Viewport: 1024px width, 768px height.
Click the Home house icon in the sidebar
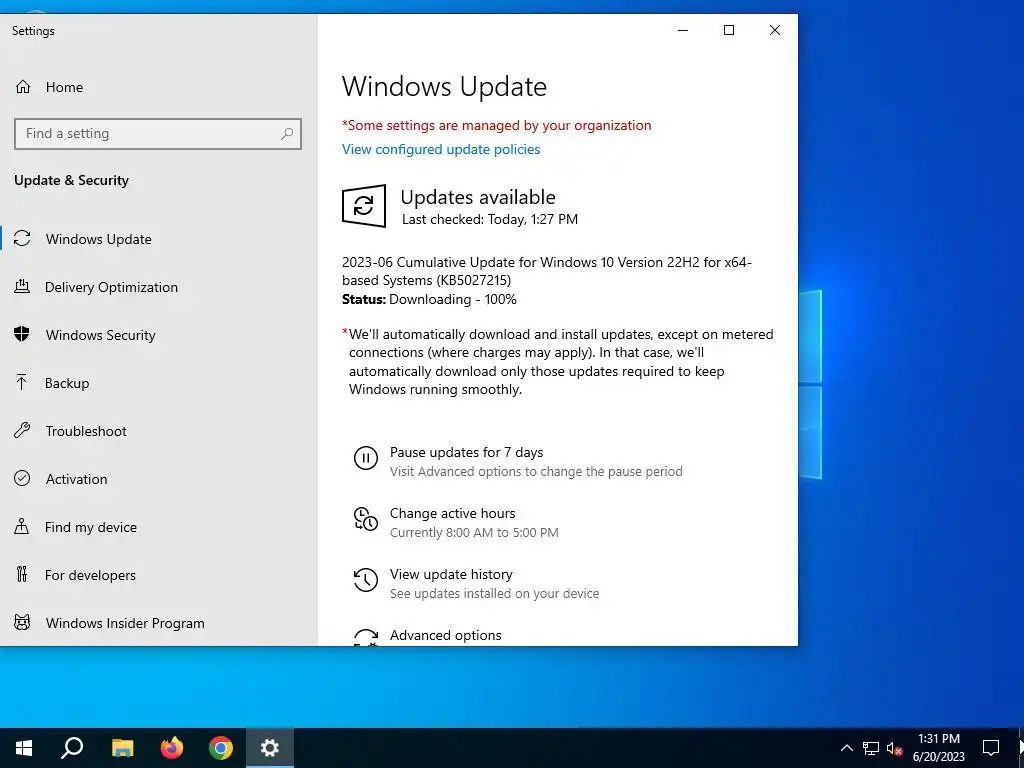point(23,87)
